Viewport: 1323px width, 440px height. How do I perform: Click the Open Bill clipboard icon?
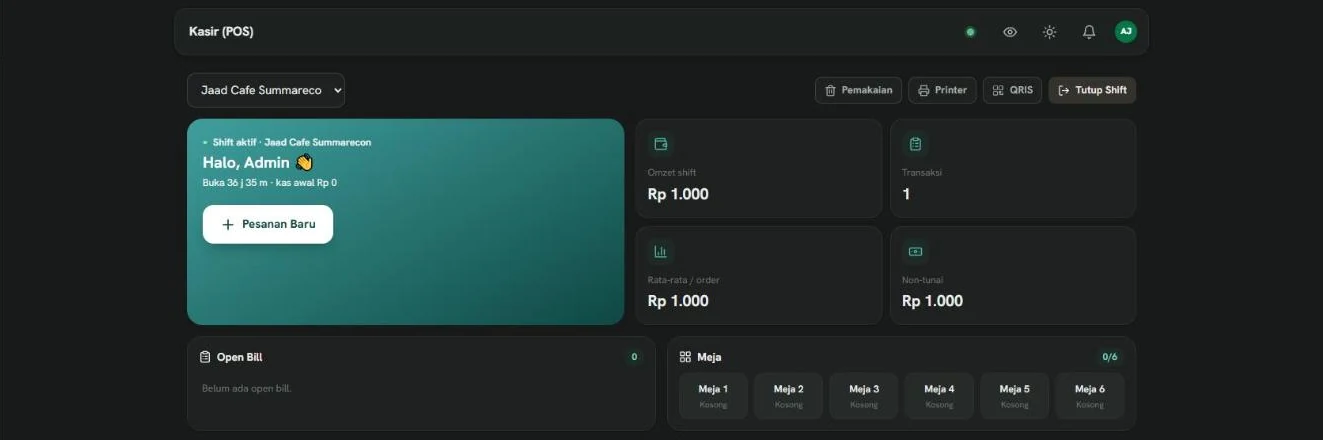pyautogui.click(x=205, y=357)
